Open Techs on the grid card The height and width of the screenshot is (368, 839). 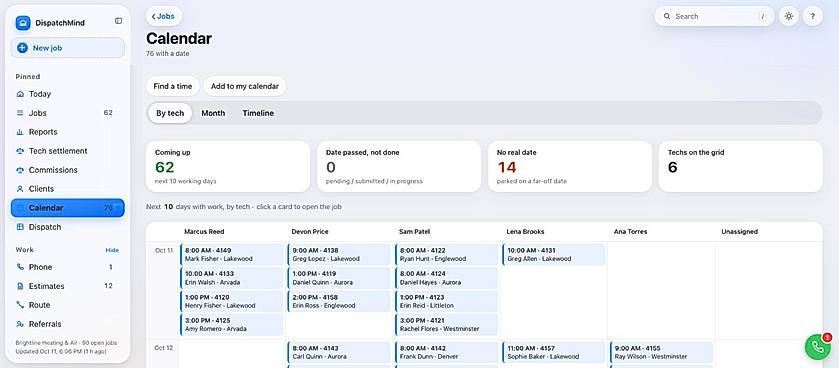coord(741,166)
